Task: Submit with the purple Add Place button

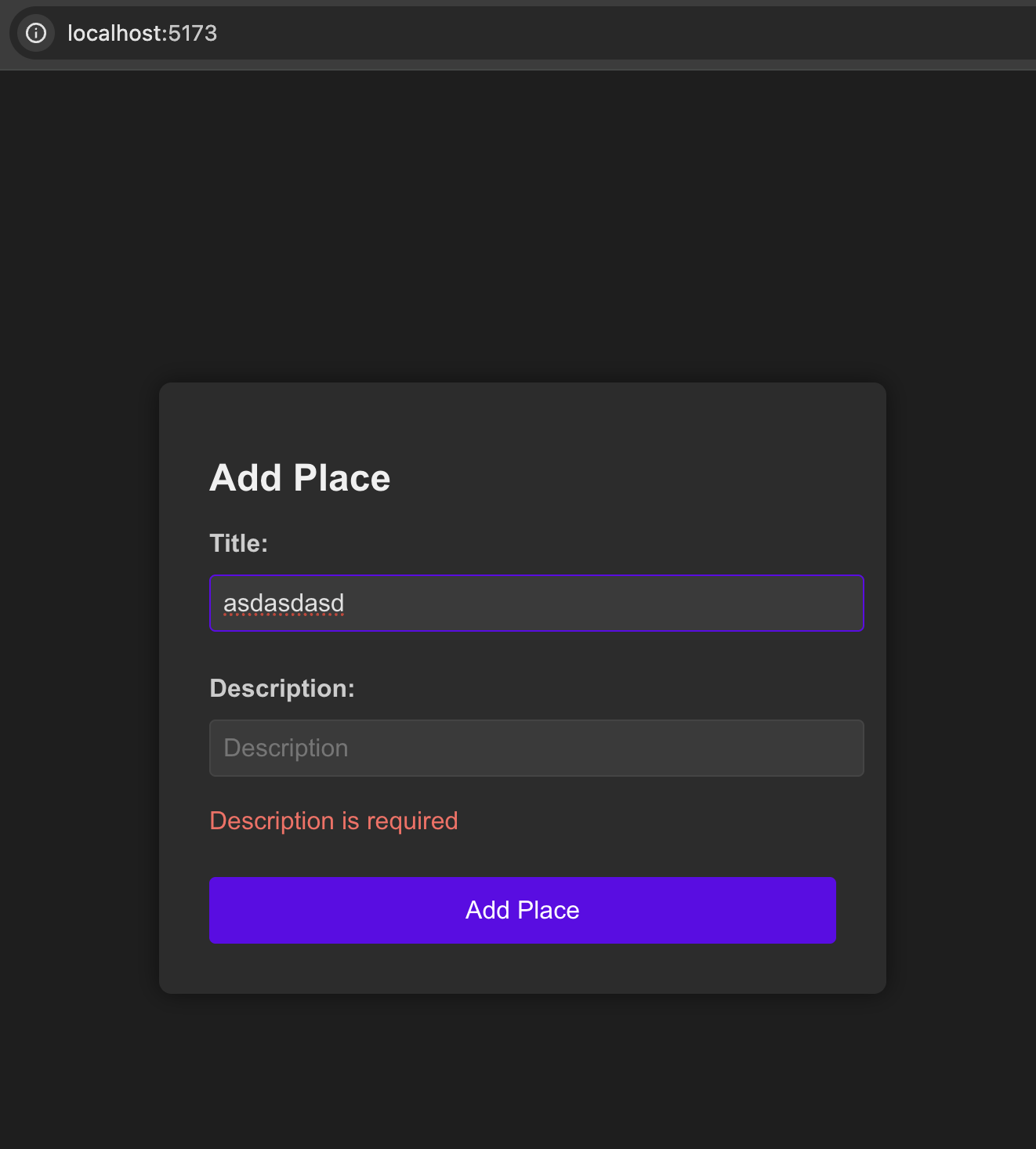Action: (x=523, y=910)
